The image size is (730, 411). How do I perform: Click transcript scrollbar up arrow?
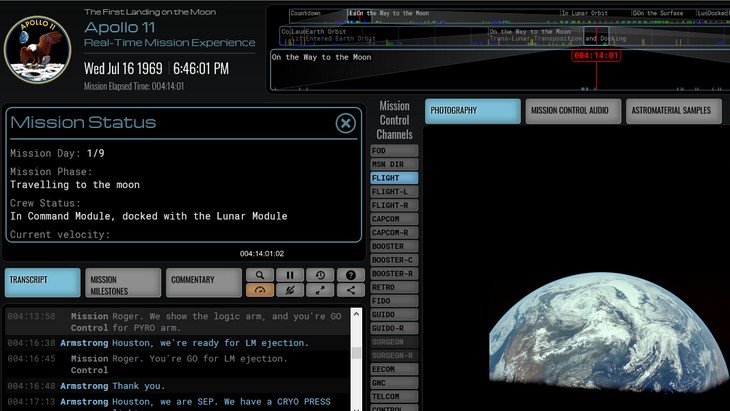356,314
